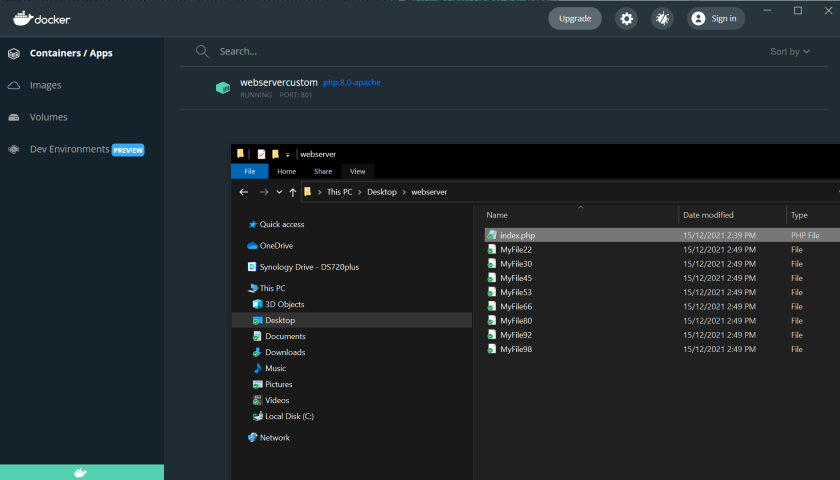Screen dimensions: 840x480
Task: Open Documents in navigation pane
Action: [285, 336]
